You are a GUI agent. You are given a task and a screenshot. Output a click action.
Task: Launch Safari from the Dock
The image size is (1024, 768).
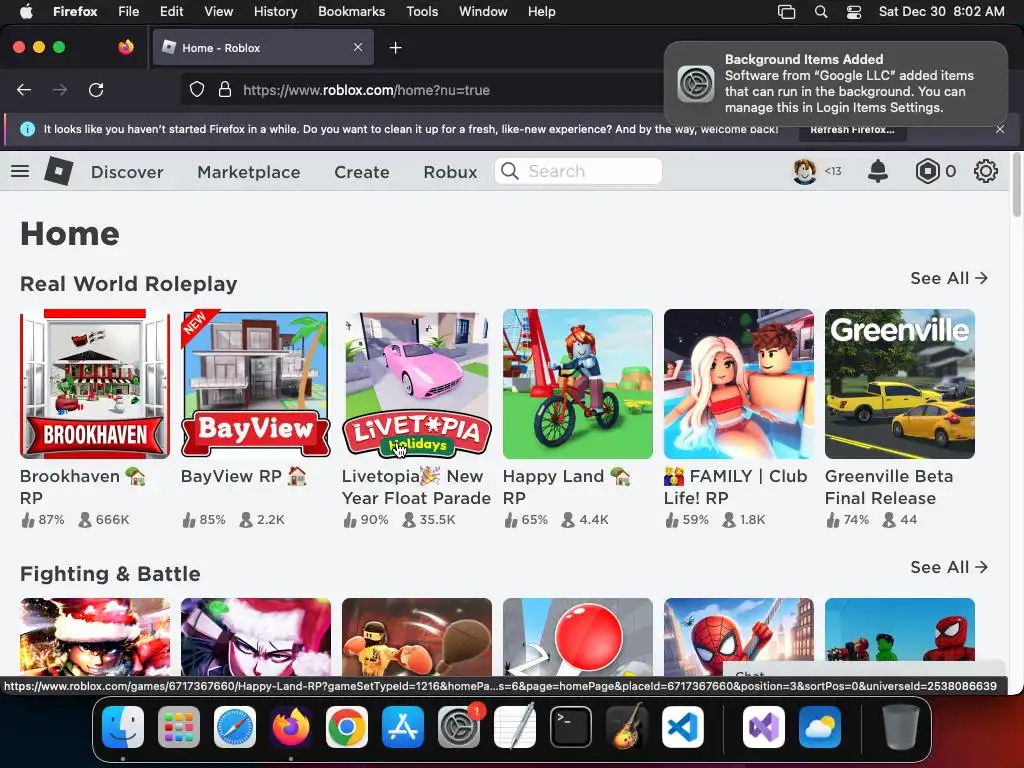(x=235, y=727)
